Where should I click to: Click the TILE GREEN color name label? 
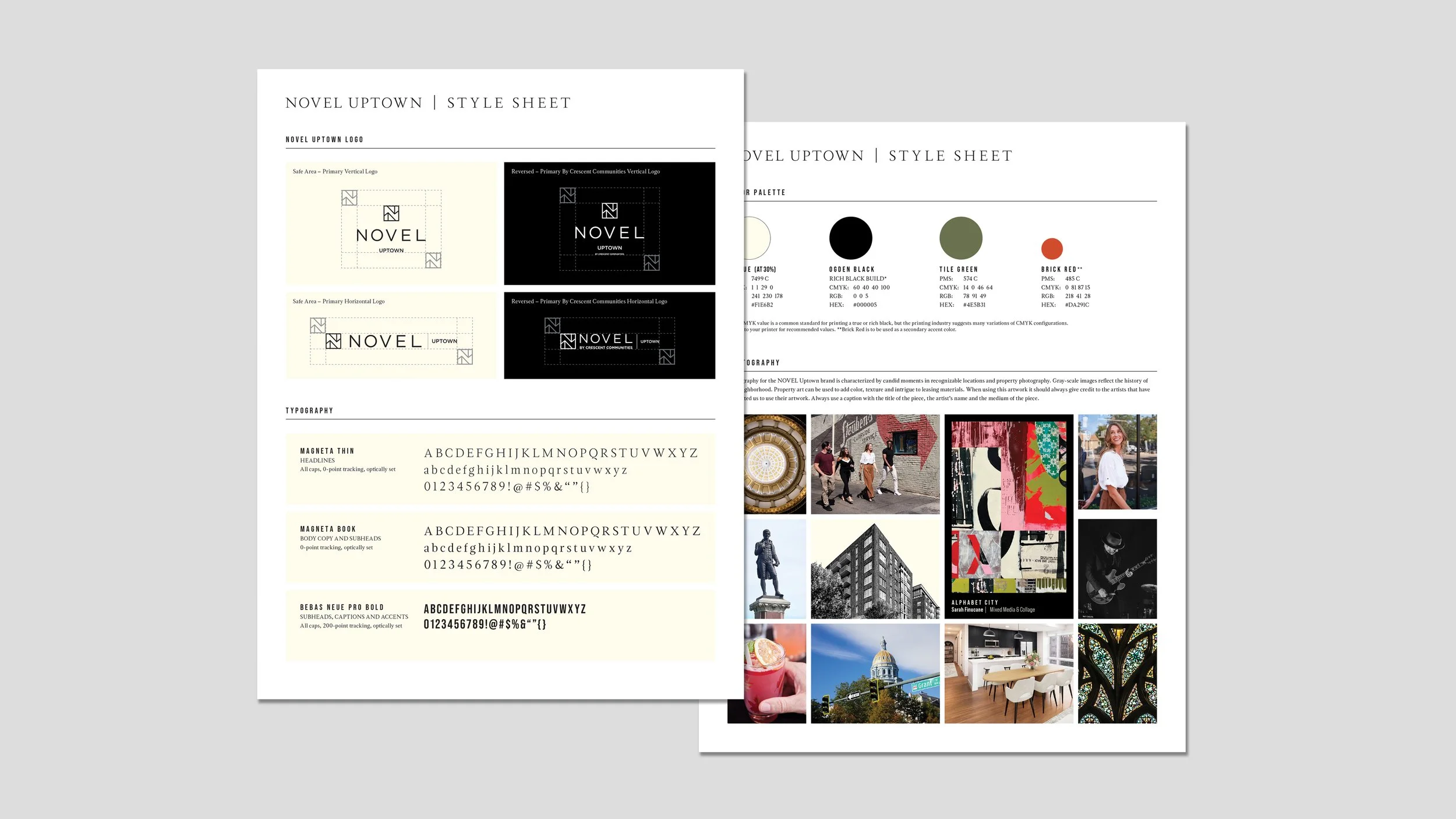(958, 270)
